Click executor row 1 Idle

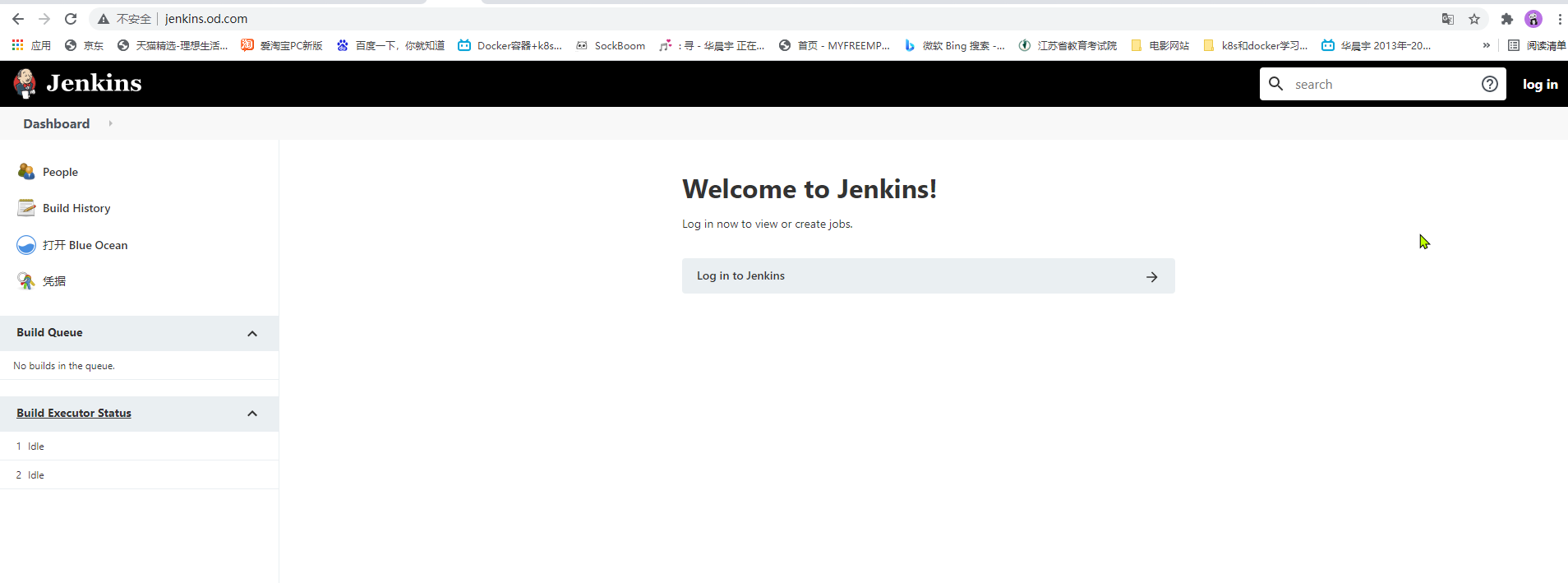tap(139, 446)
